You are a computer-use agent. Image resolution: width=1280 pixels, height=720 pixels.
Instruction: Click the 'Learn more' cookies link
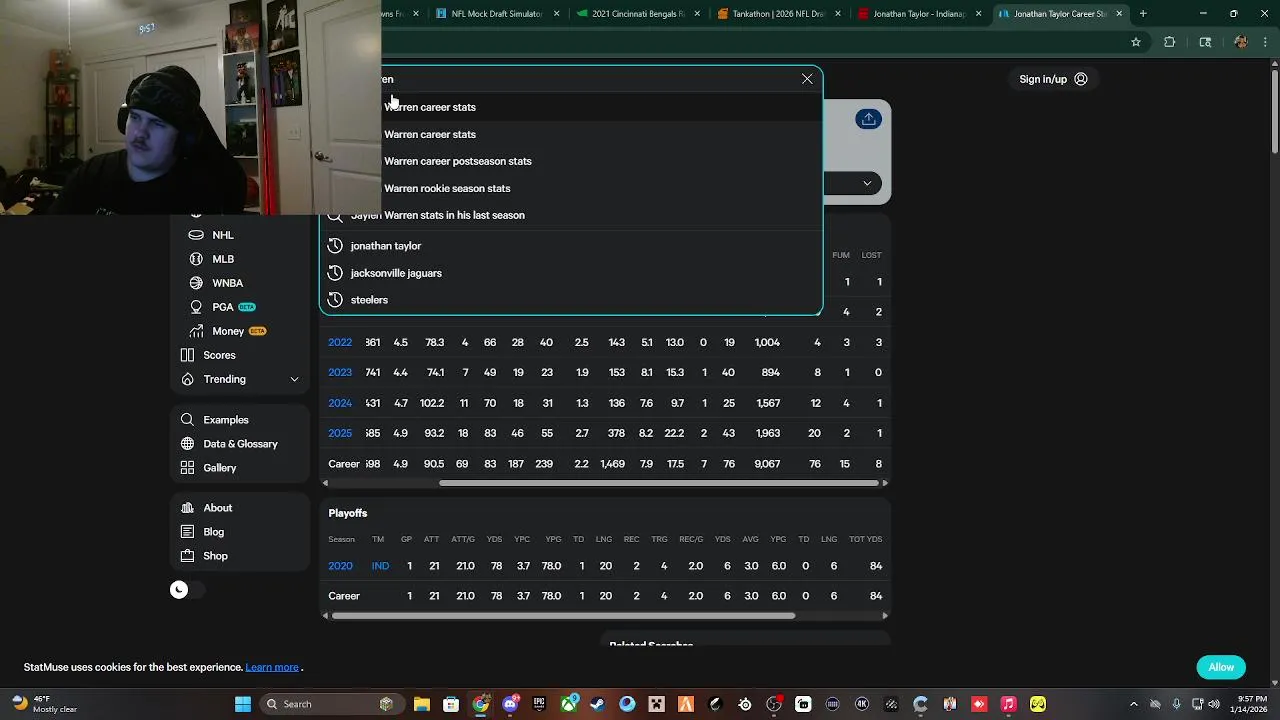272,667
